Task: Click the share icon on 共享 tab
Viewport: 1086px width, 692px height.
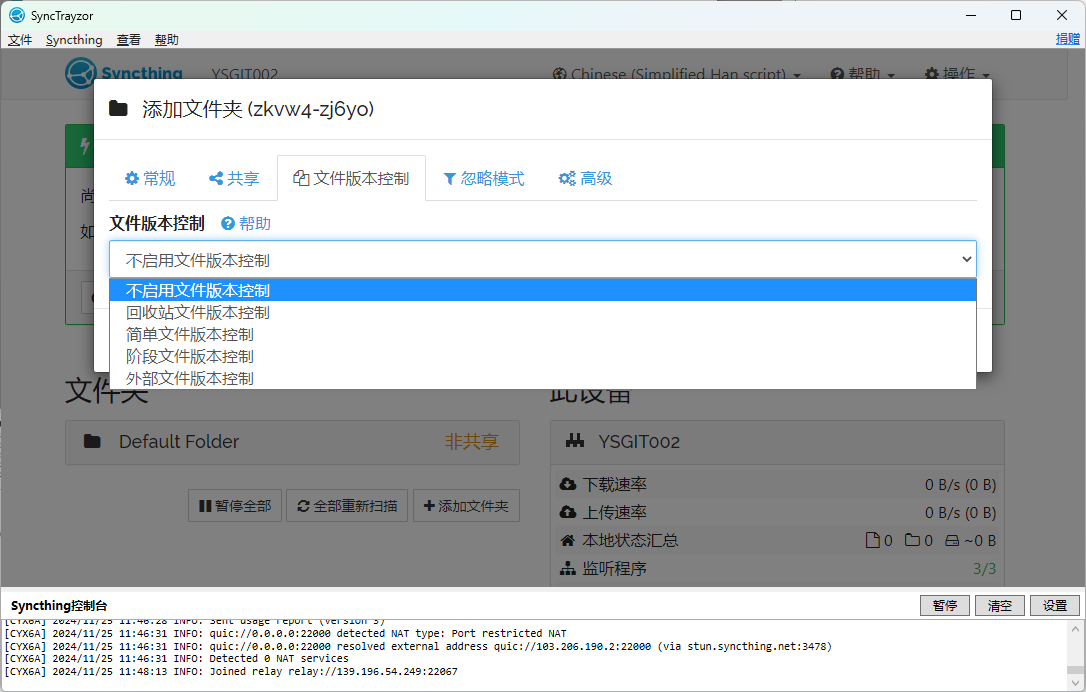Action: click(216, 179)
